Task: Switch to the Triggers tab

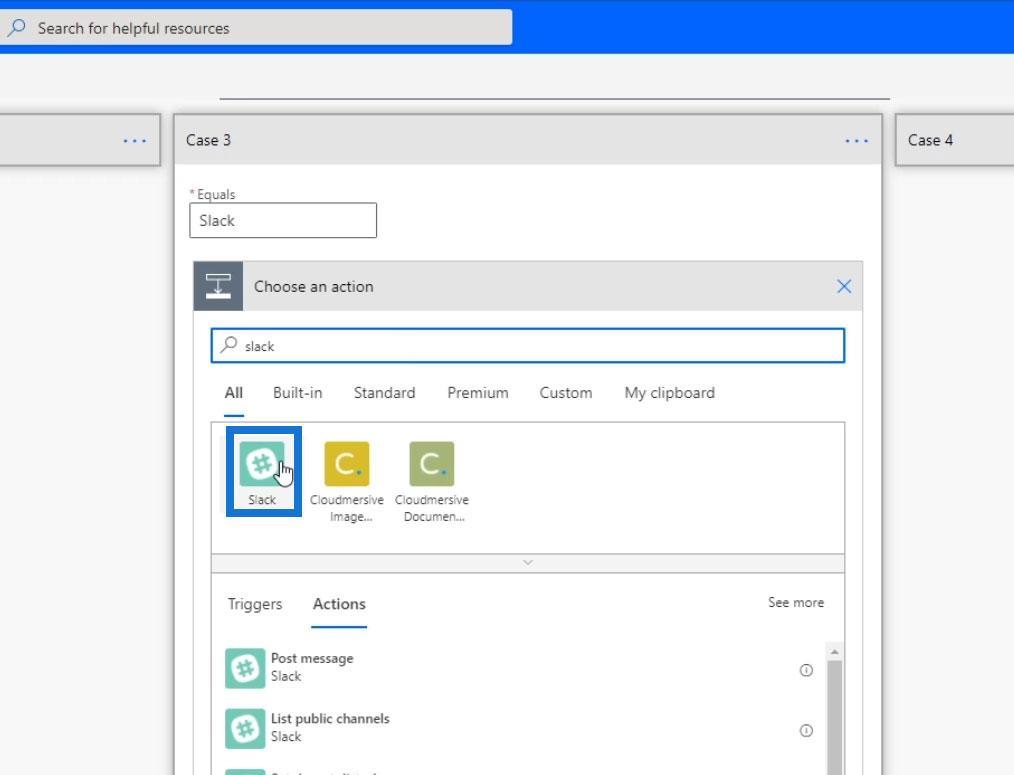Action: (255, 604)
